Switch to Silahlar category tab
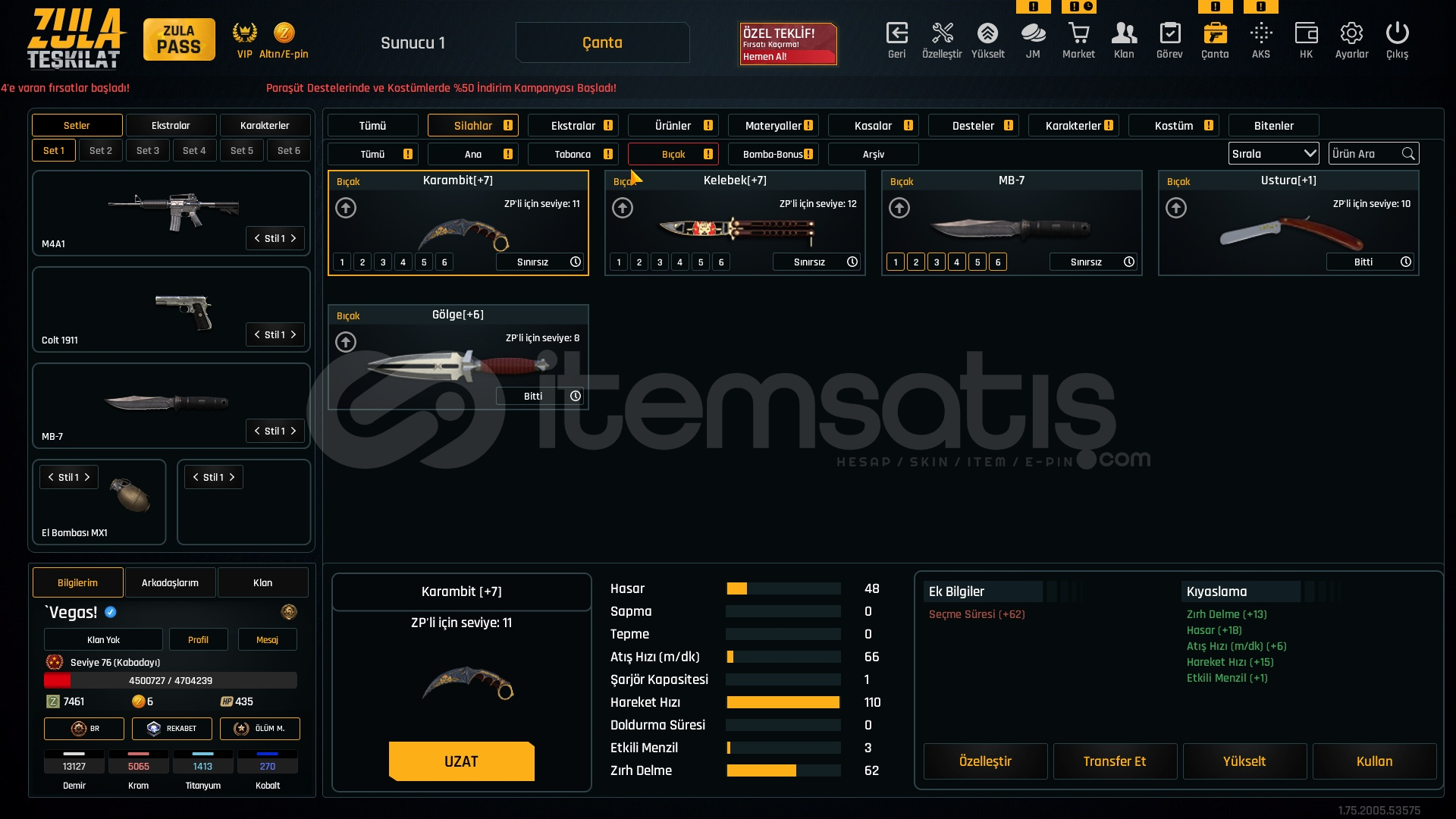 pyautogui.click(x=473, y=126)
